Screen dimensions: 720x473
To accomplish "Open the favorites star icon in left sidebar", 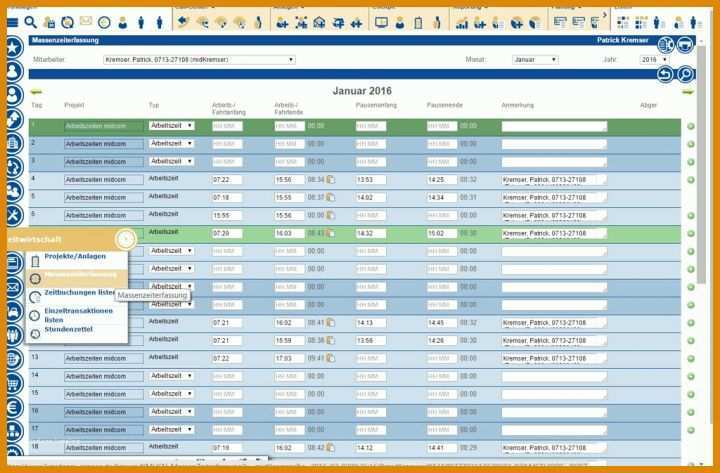I will point(14,47).
